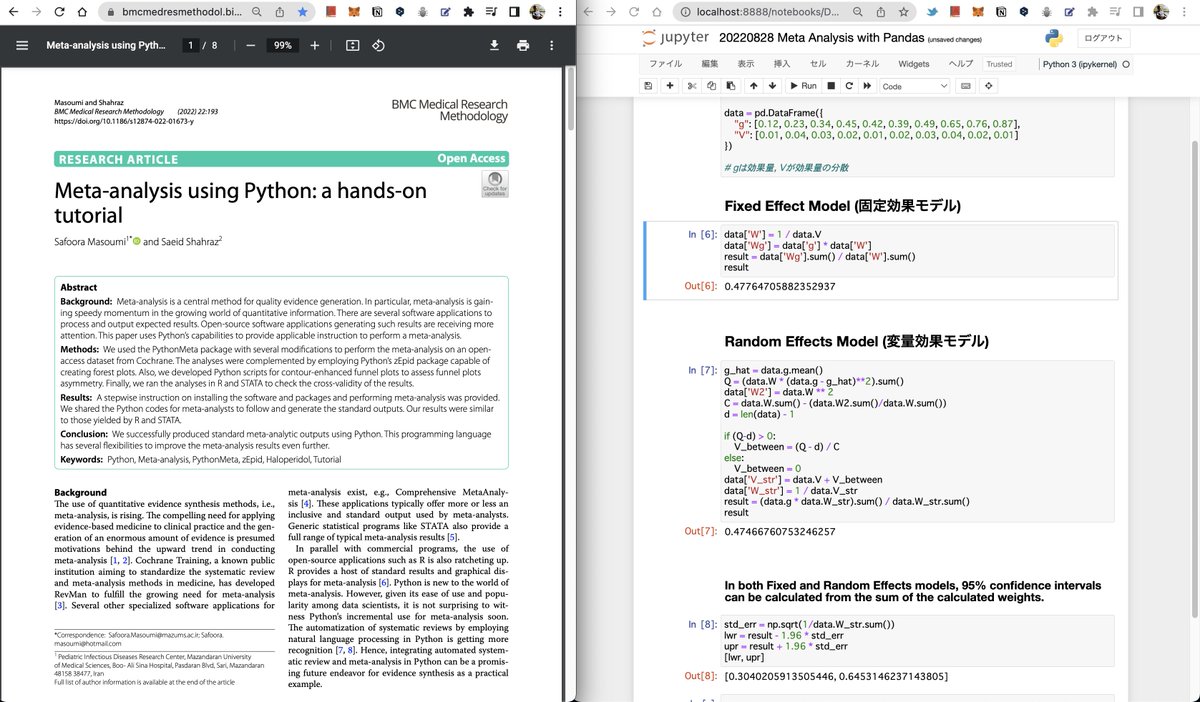Click the ログアウト logout button
Image resolution: width=1200 pixels, height=702 pixels.
1104,38
